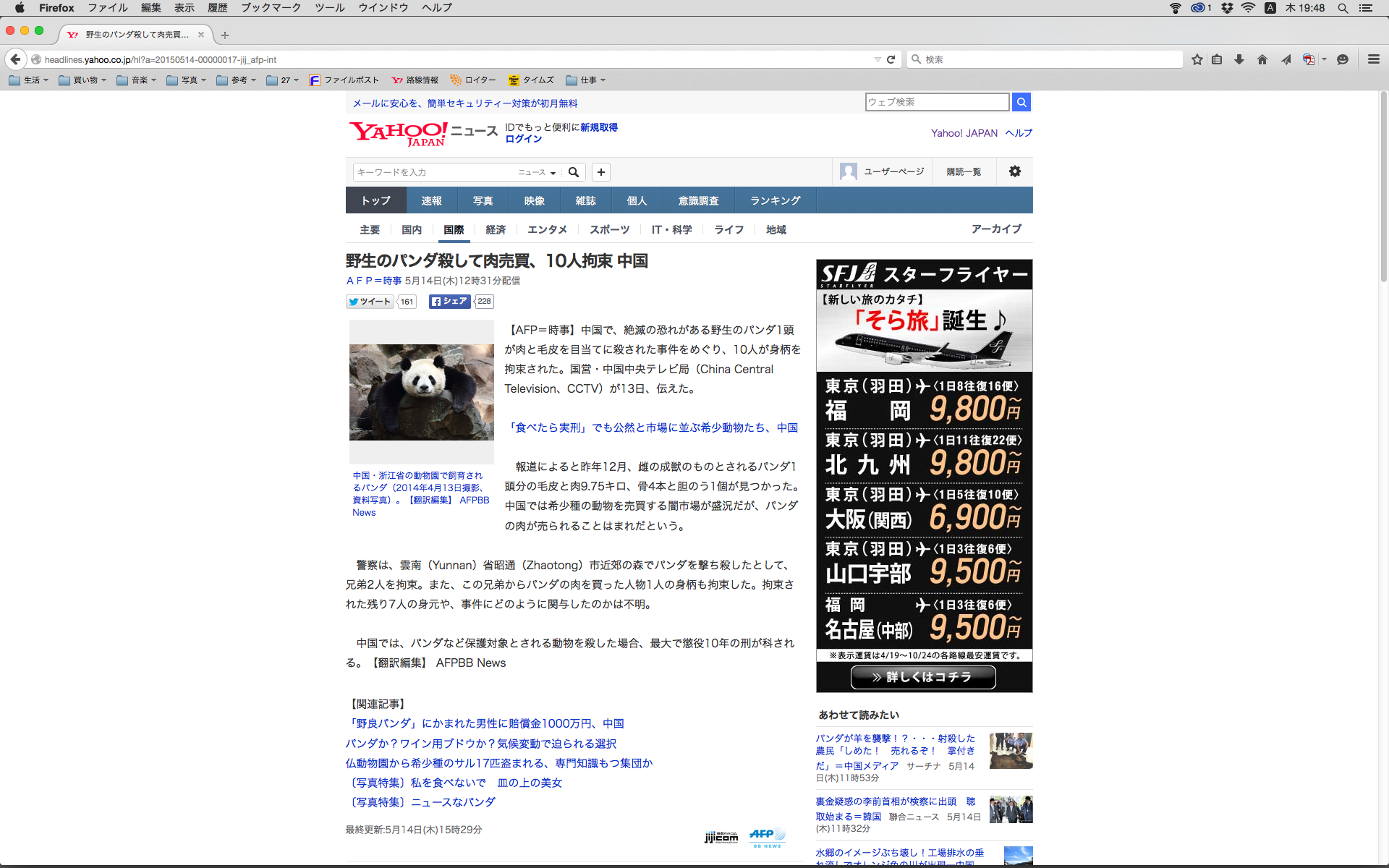This screenshot has height=868, width=1389.
Task: Click the ツイート button
Action: (x=370, y=302)
